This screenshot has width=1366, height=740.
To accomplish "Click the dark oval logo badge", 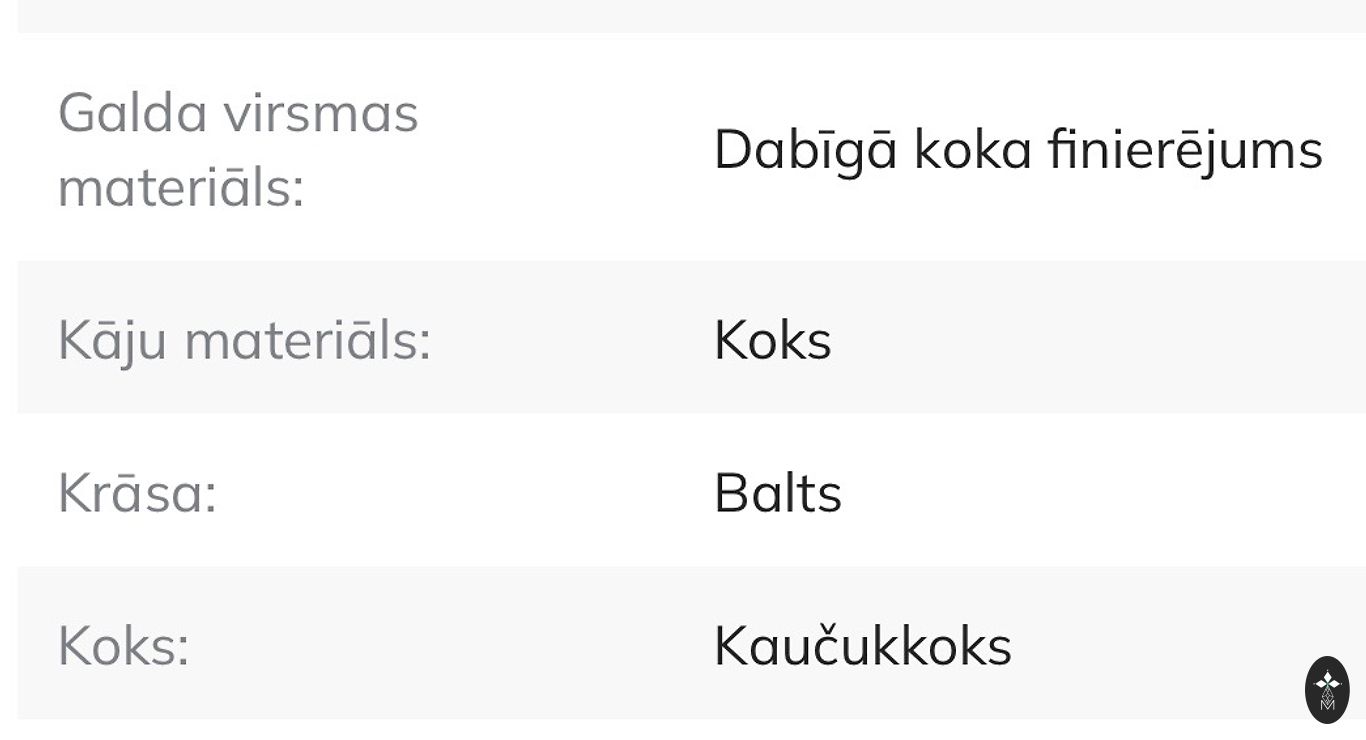I will 1327,690.
